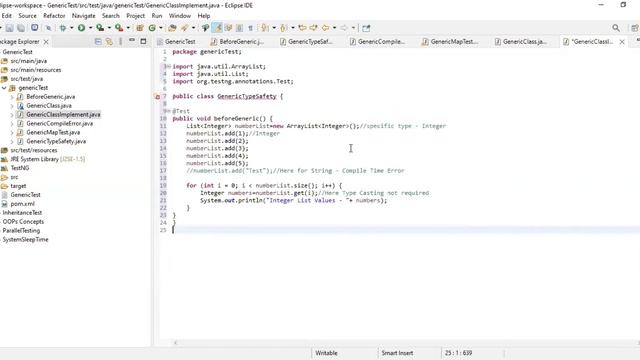
Task: Click the Pin Editor toolbar icon
Action: click(x=366, y=28)
